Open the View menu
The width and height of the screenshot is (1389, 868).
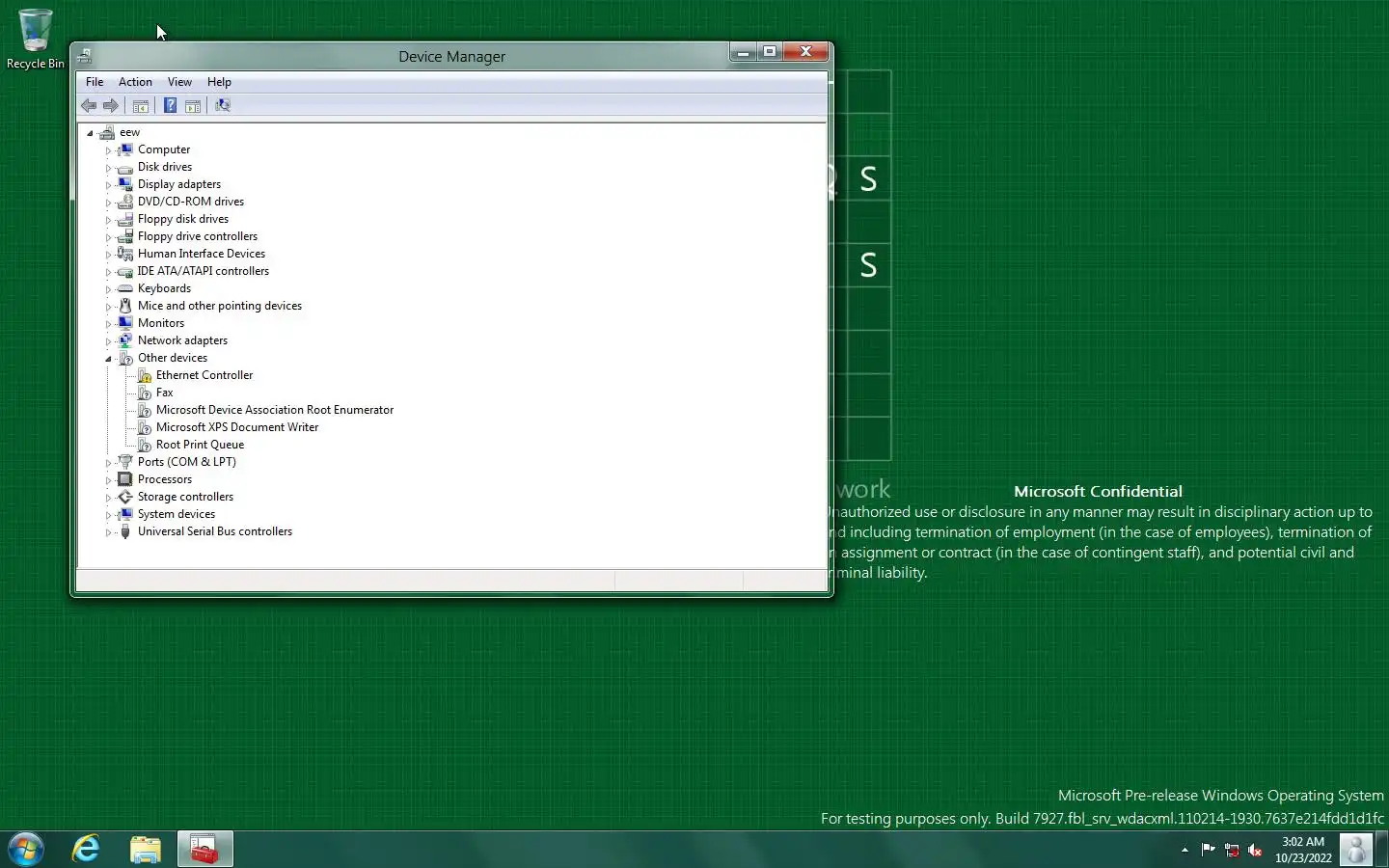click(x=179, y=82)
